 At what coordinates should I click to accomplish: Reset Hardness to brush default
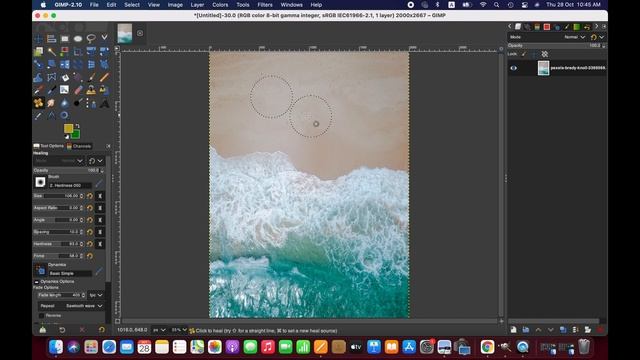point(90,244)
